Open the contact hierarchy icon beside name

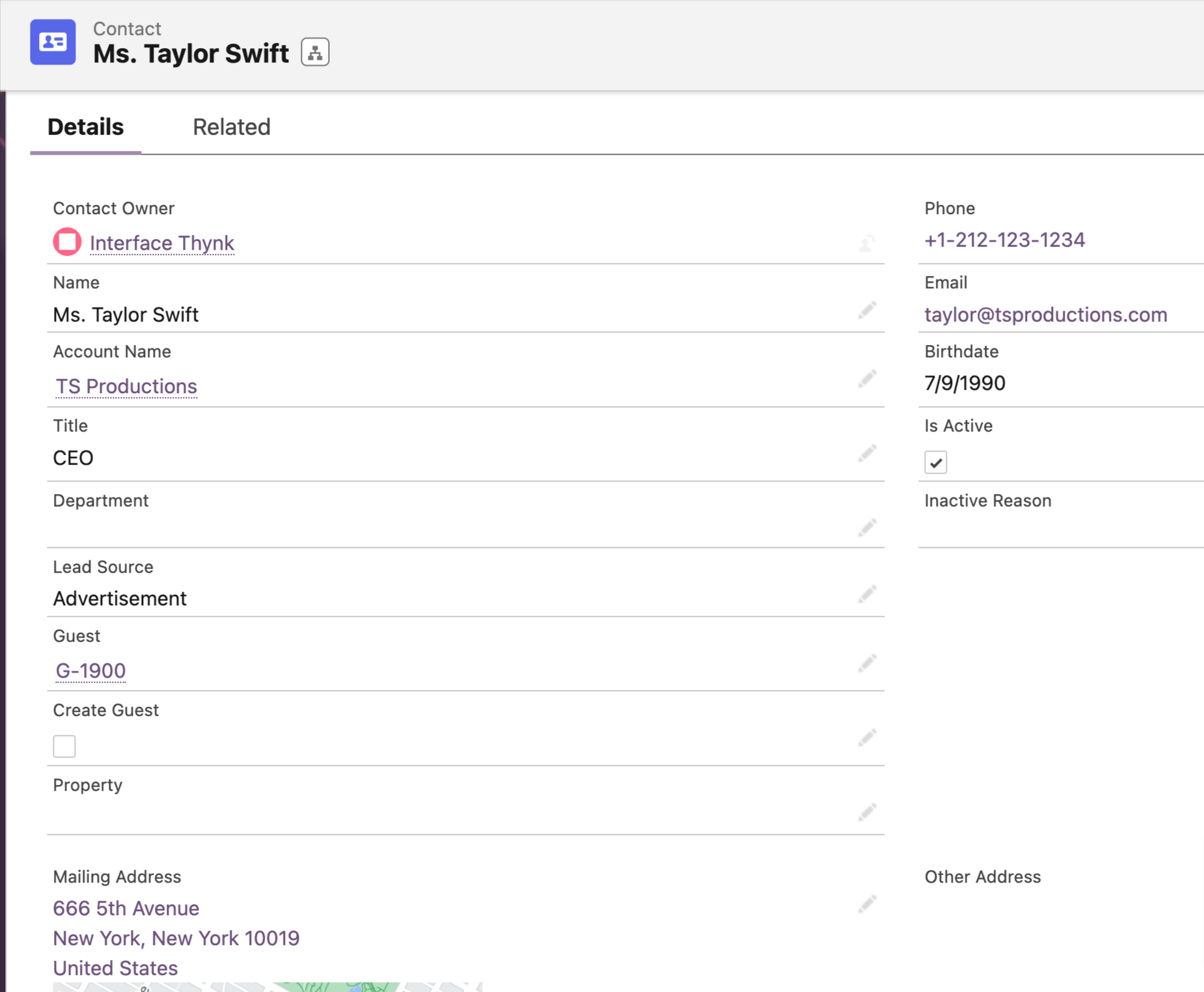pos(315,52)
